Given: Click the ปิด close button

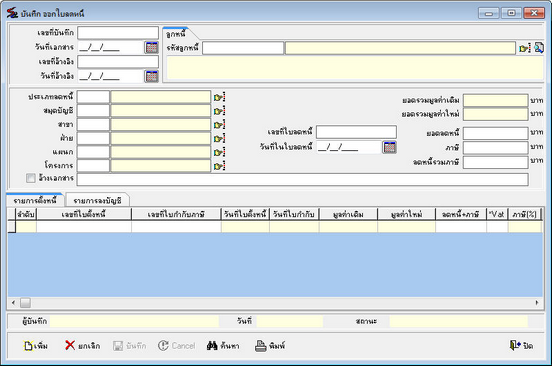Looking at the screenshot, I should (x=521, y=346).
